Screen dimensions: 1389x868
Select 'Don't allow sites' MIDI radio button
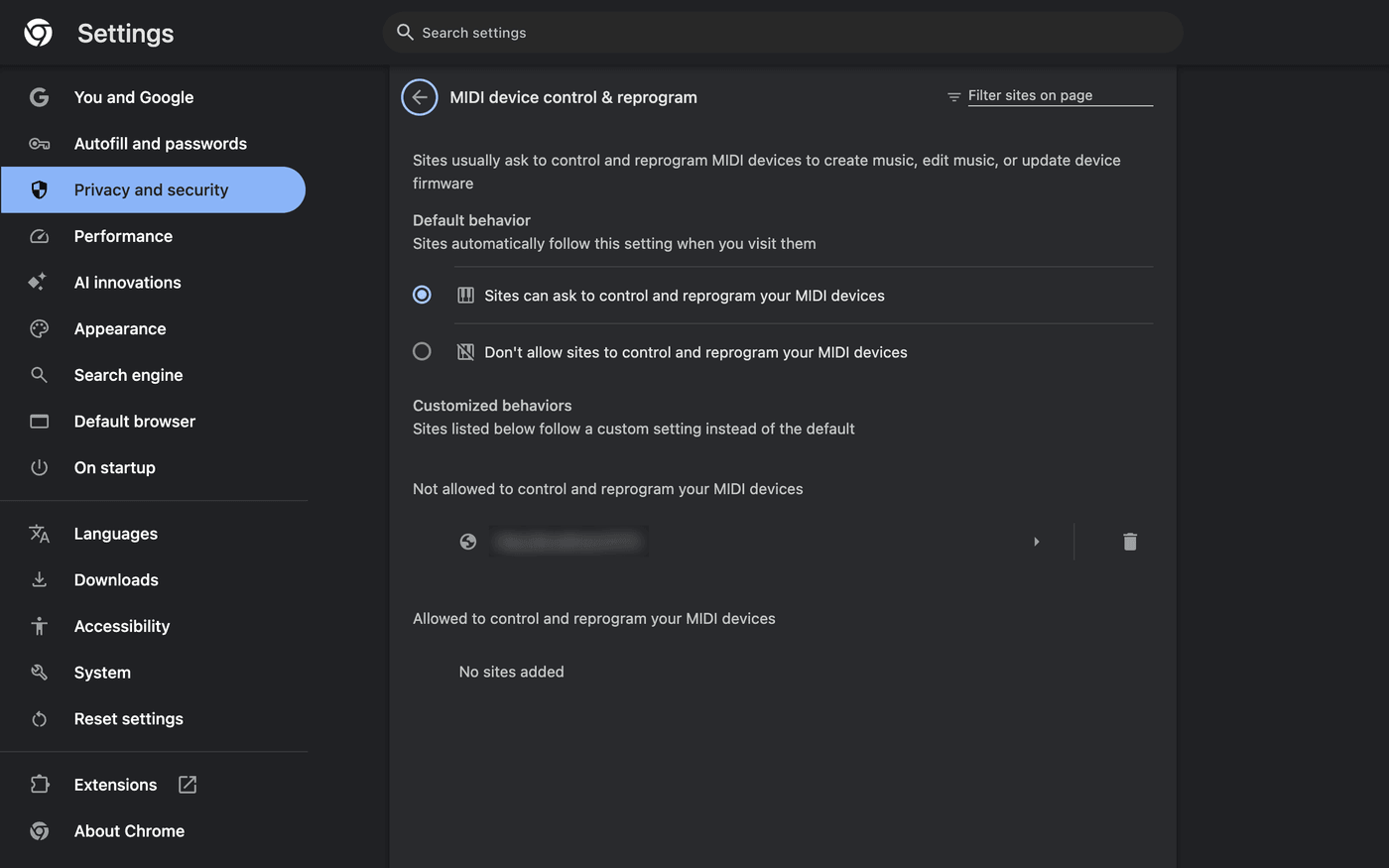coord(422,351)
